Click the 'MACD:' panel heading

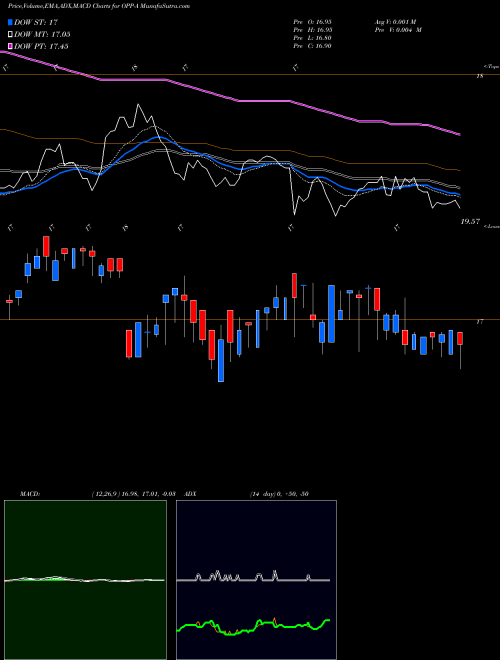tap(29, 494)
